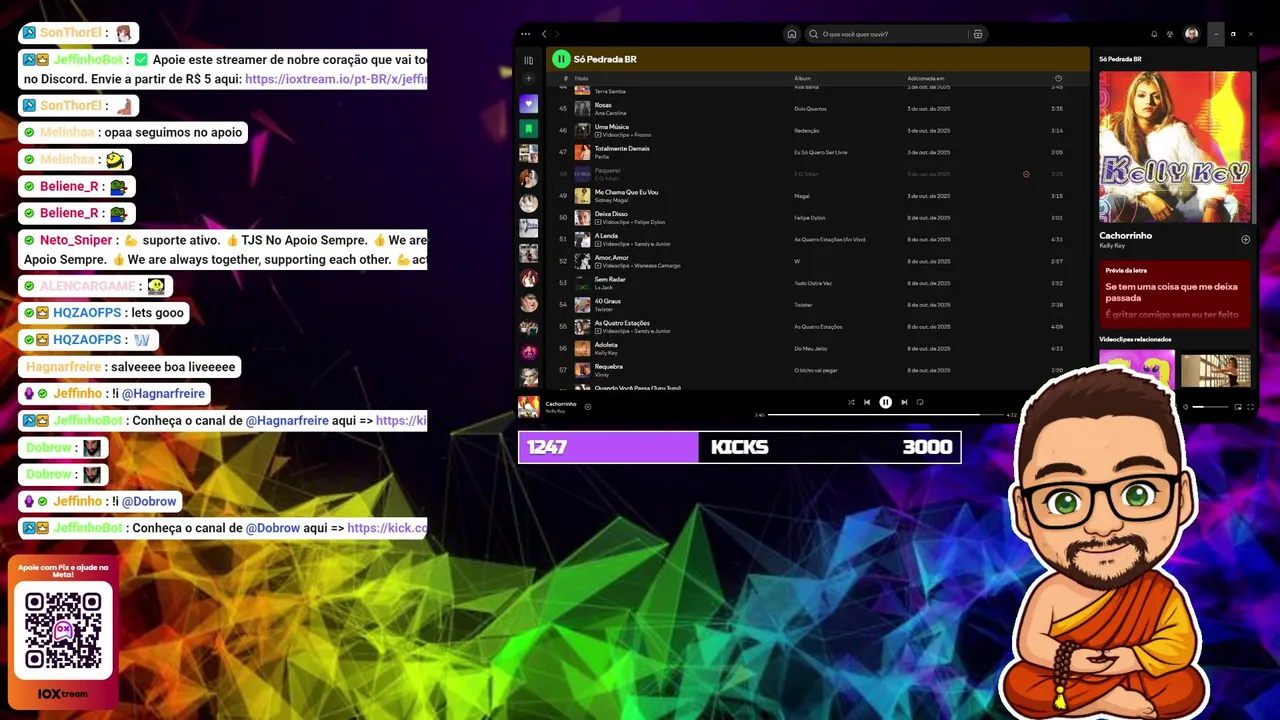Sort the tracks by the Álbum column header
This screenshot has width=1280, height=720.
pyautogui.click(x=802, y=78)
